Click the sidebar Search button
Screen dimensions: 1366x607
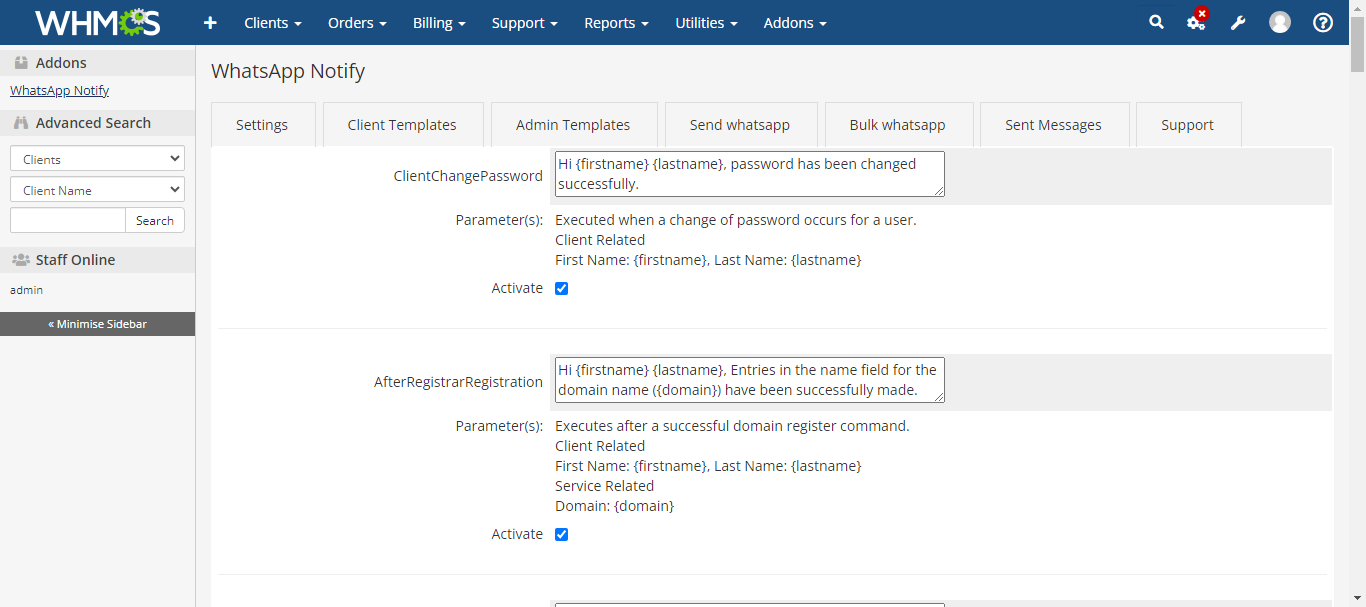[155, 220]
